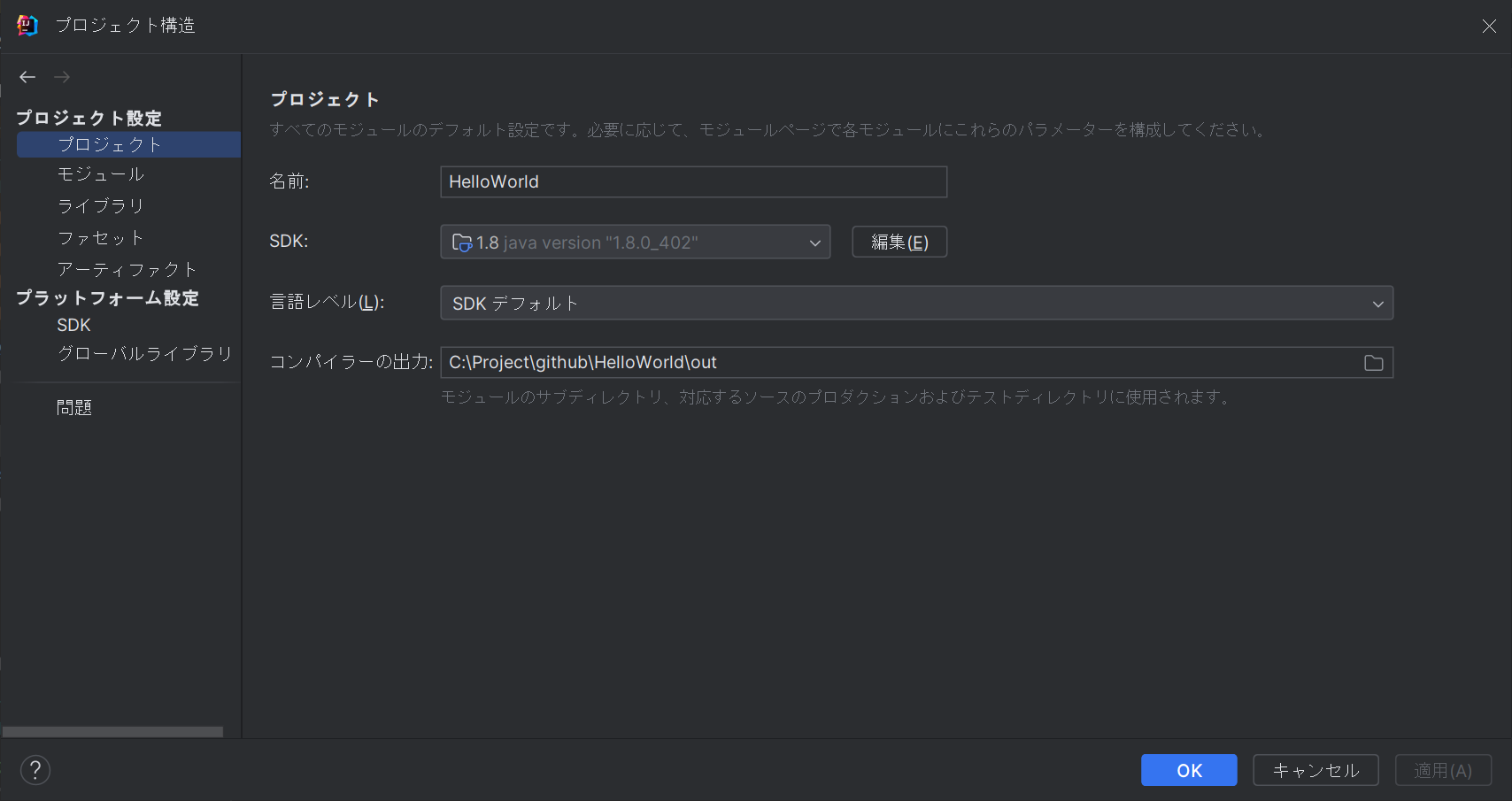Screen dimensions: 1512x801
Task: Open the 言語レベル dropdown
Action: (x=1377, y=303)
